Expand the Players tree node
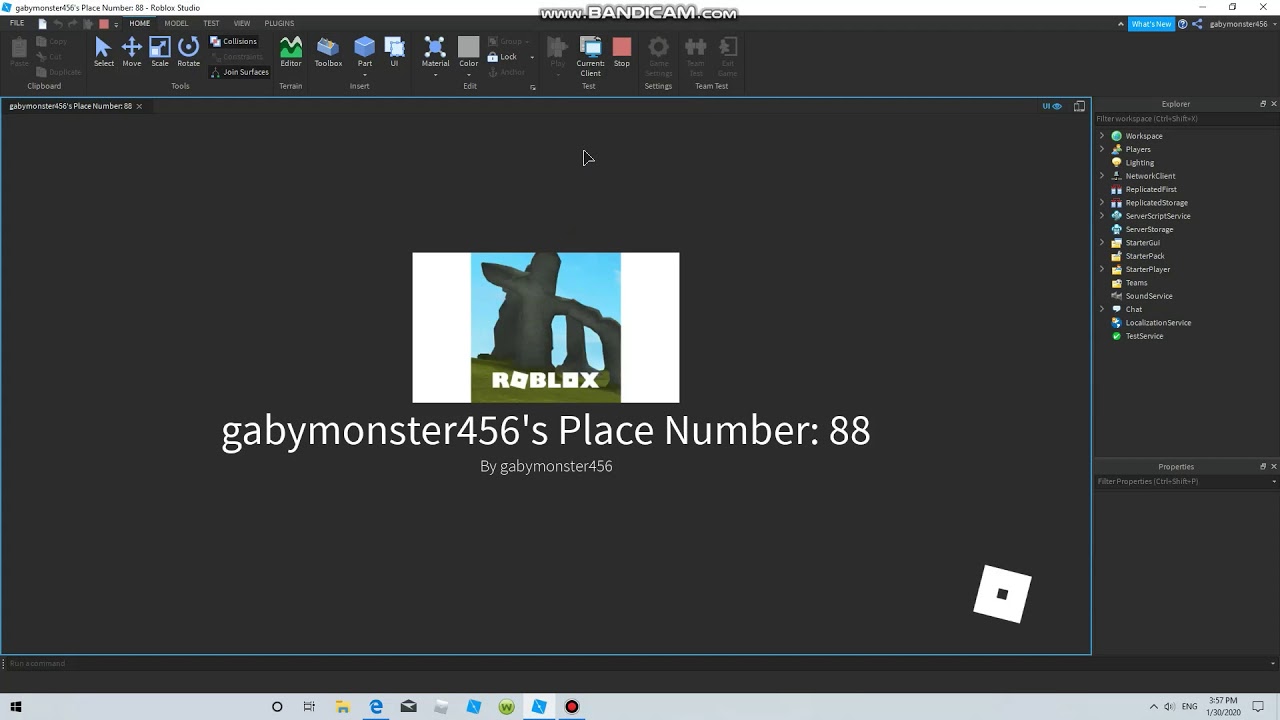Viewport: 1280px width, 720px height. point(1102,149)
